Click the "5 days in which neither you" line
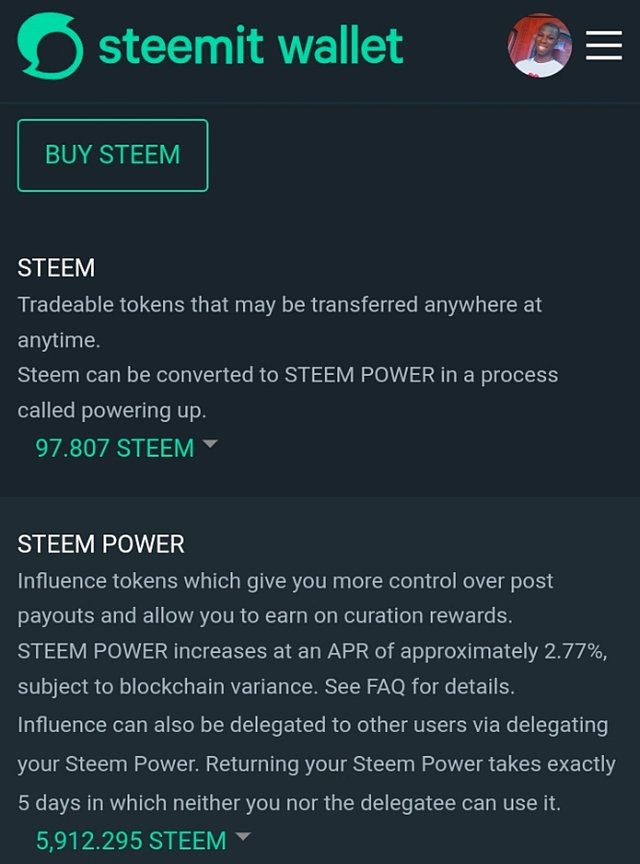Image resolution: width=640 pixels, height=864 pixels. [289, 803]
